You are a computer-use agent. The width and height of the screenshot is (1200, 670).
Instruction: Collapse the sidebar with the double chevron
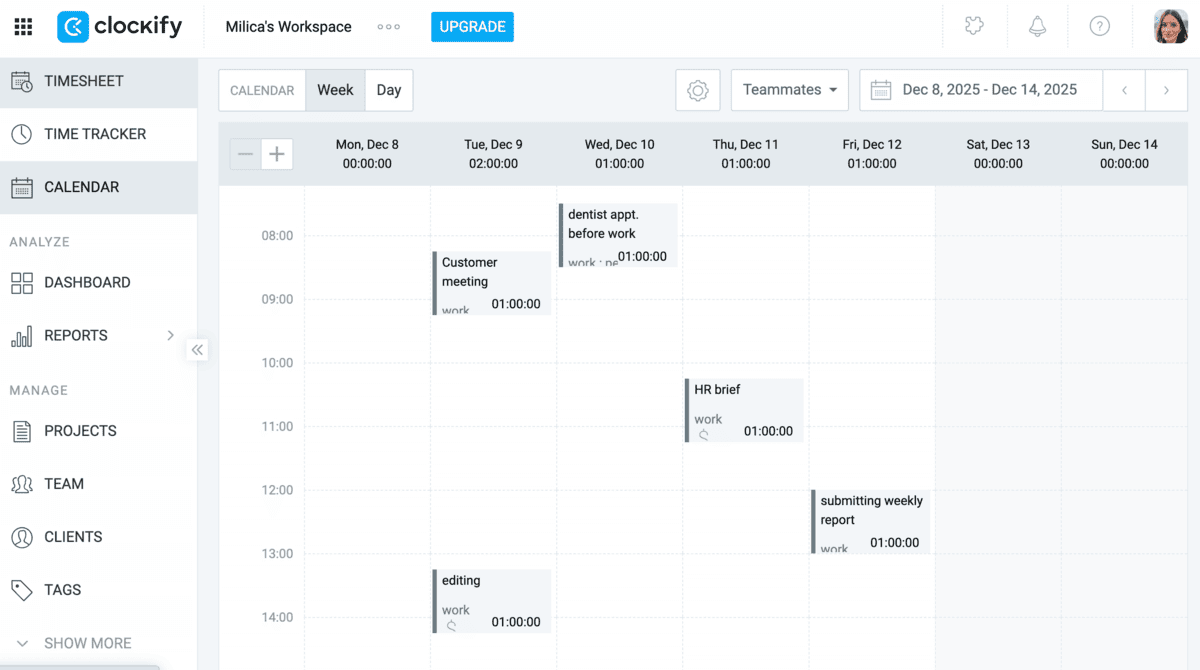point(197,350)
